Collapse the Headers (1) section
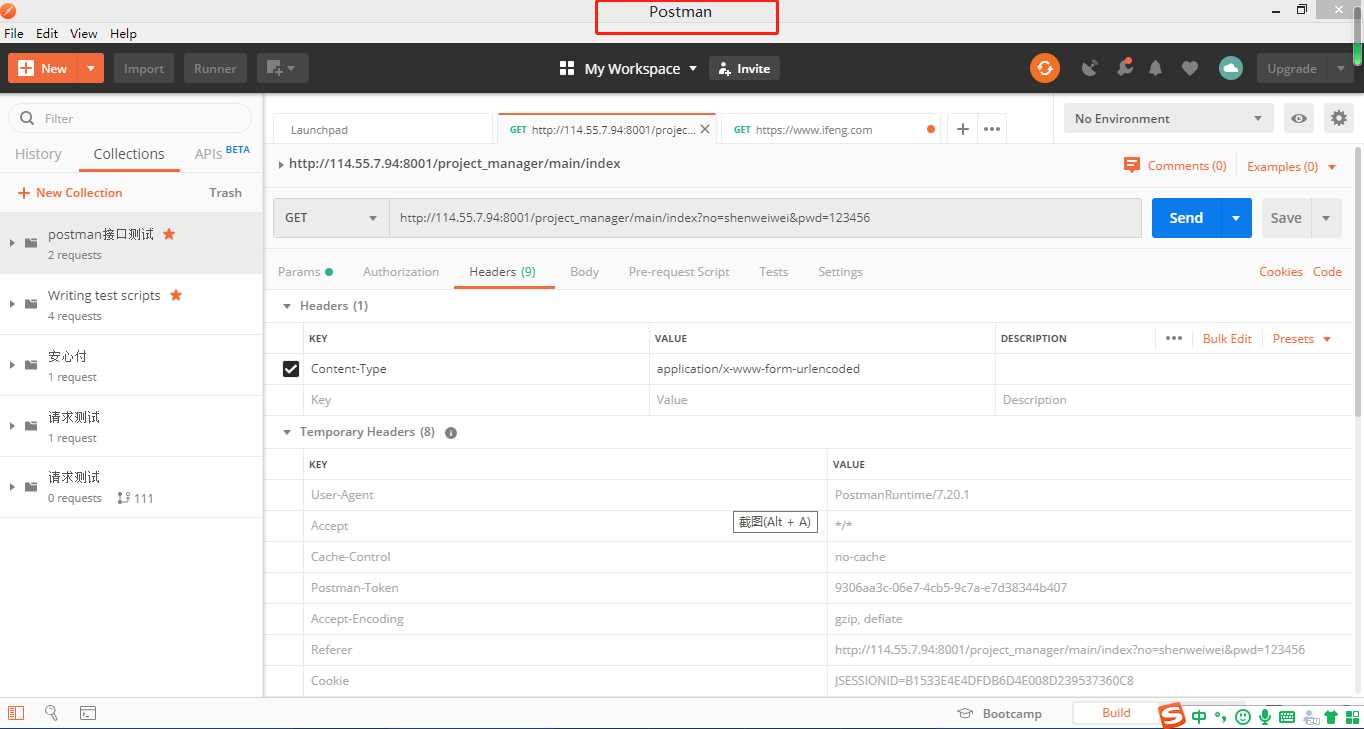This screenshot has width=1364, height=729. (x=287, y=306)
